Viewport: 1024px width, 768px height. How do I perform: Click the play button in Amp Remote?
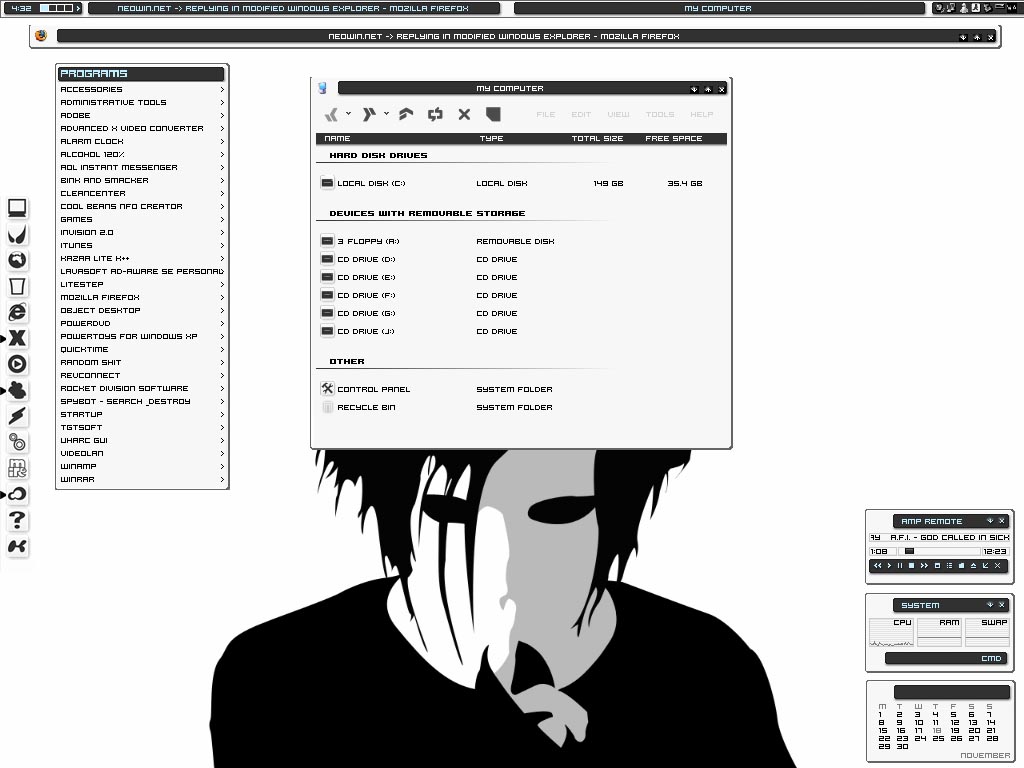click(x=889, y=566)
